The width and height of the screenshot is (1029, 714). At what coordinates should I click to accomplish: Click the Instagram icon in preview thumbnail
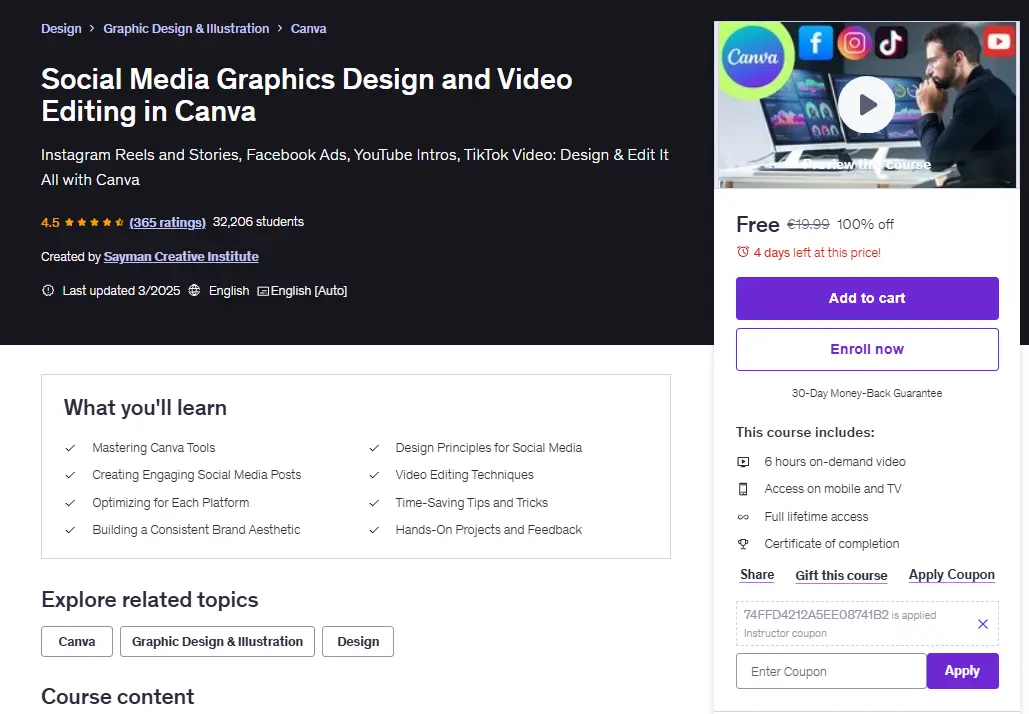(854, 43)
